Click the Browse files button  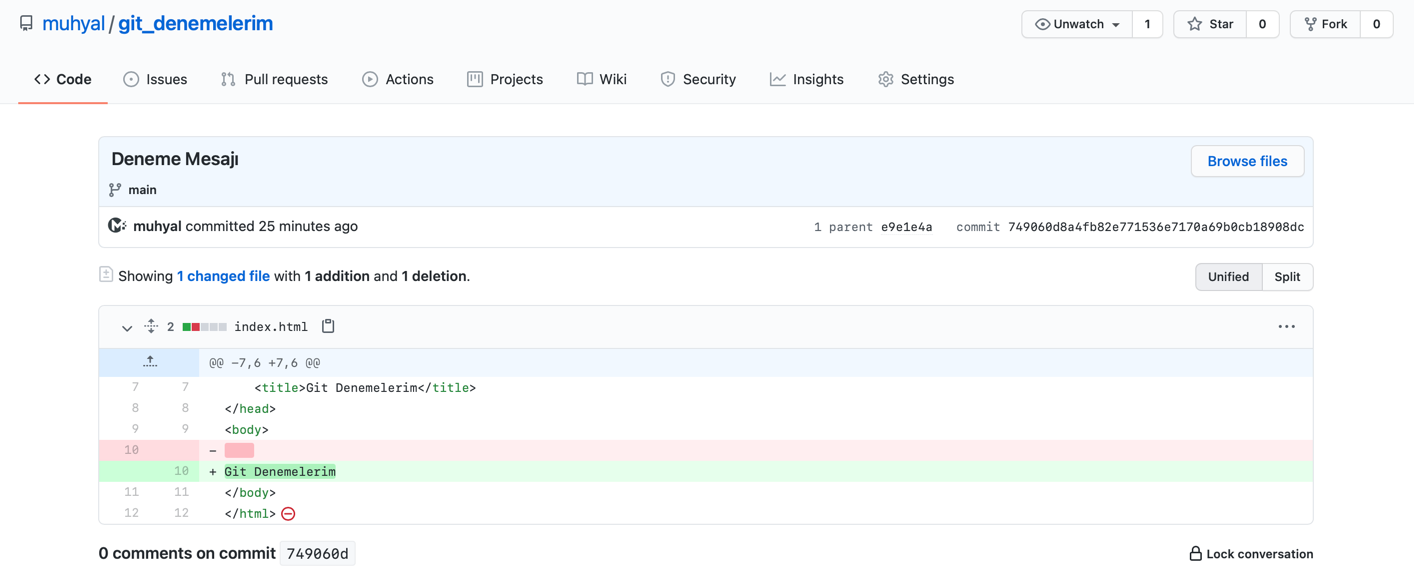coord(1247,161)
